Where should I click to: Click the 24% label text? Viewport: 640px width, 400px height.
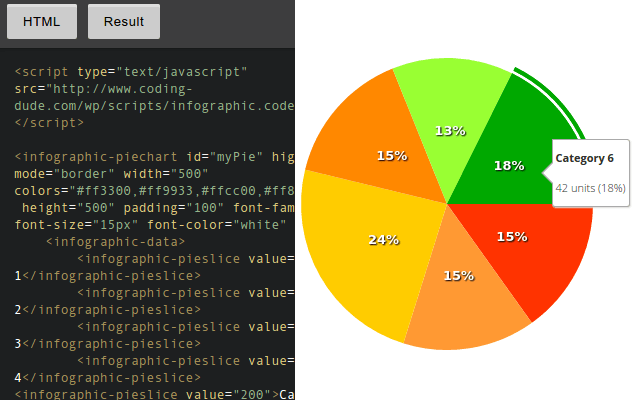384,240
